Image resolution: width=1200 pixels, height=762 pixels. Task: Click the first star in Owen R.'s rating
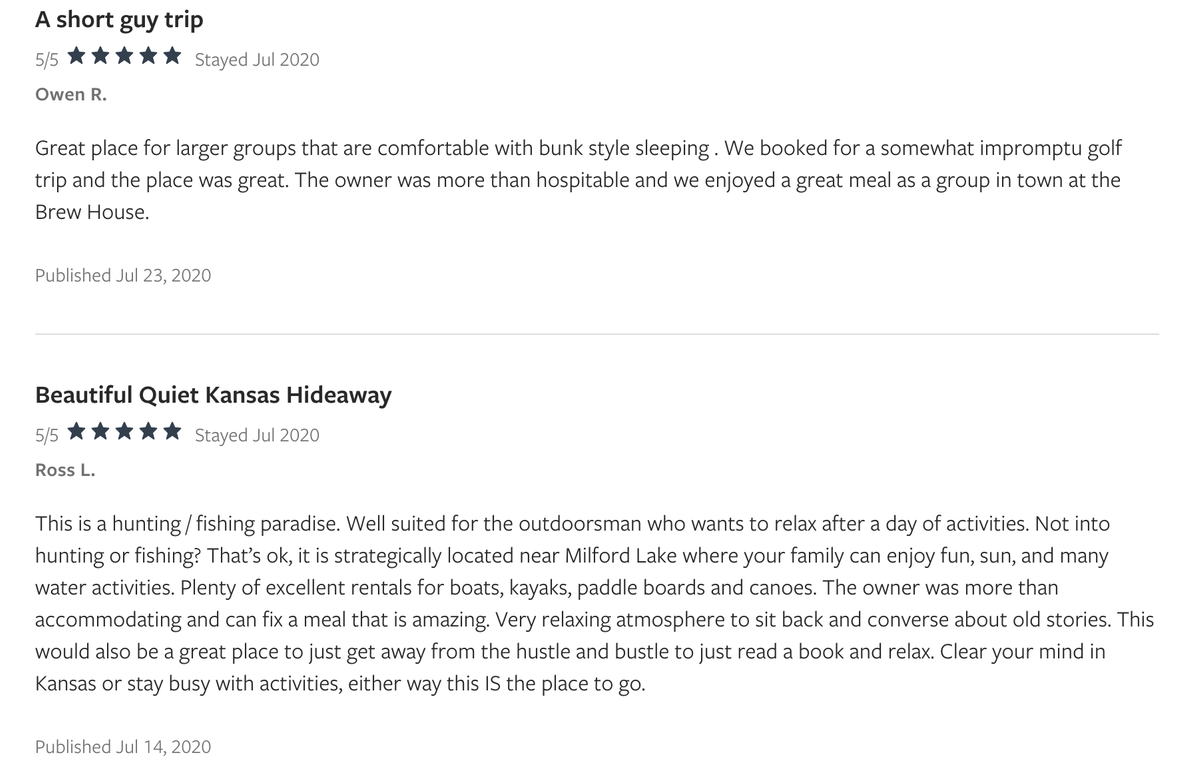[77, 57]
